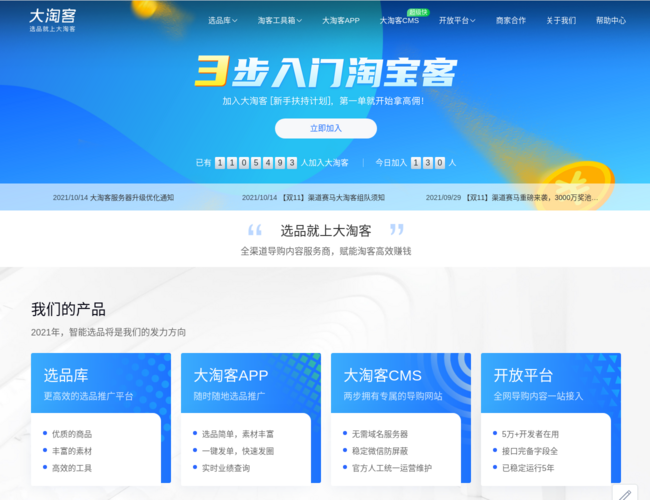Image resolution: width=650 pixels, height=500 pixels.
Task: Click the 智能选品将是我们的发力方向 subtitle
Action: coord(108,332)
